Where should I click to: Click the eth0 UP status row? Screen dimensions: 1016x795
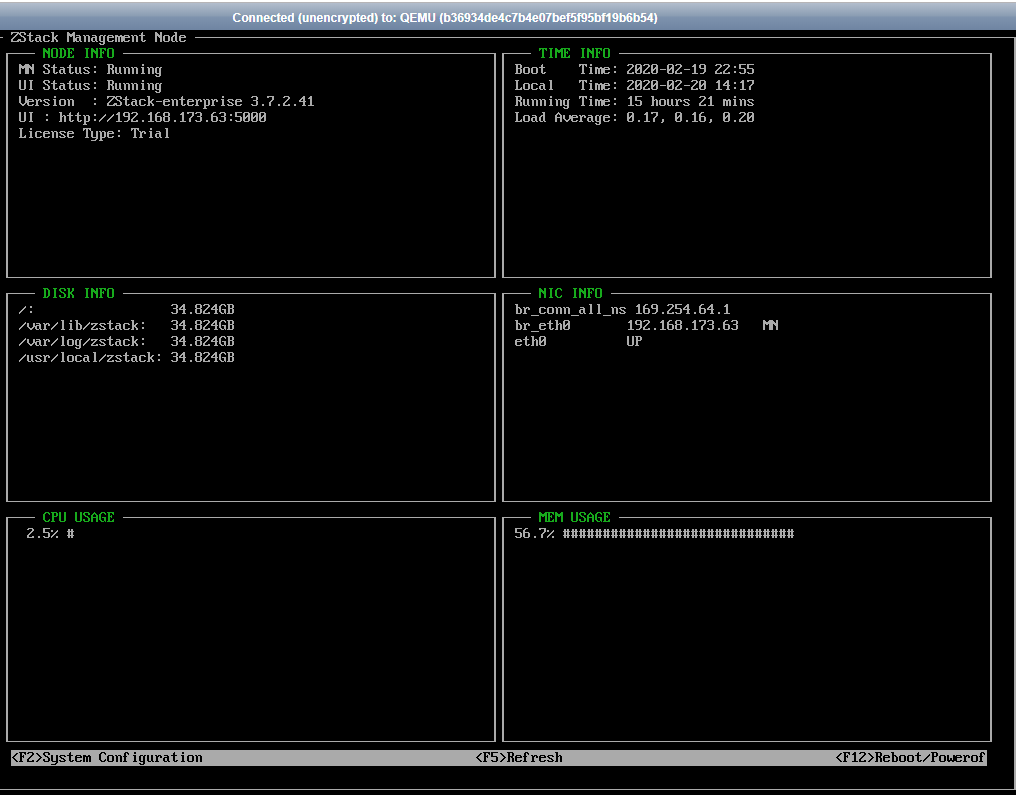tap(578, 341)
